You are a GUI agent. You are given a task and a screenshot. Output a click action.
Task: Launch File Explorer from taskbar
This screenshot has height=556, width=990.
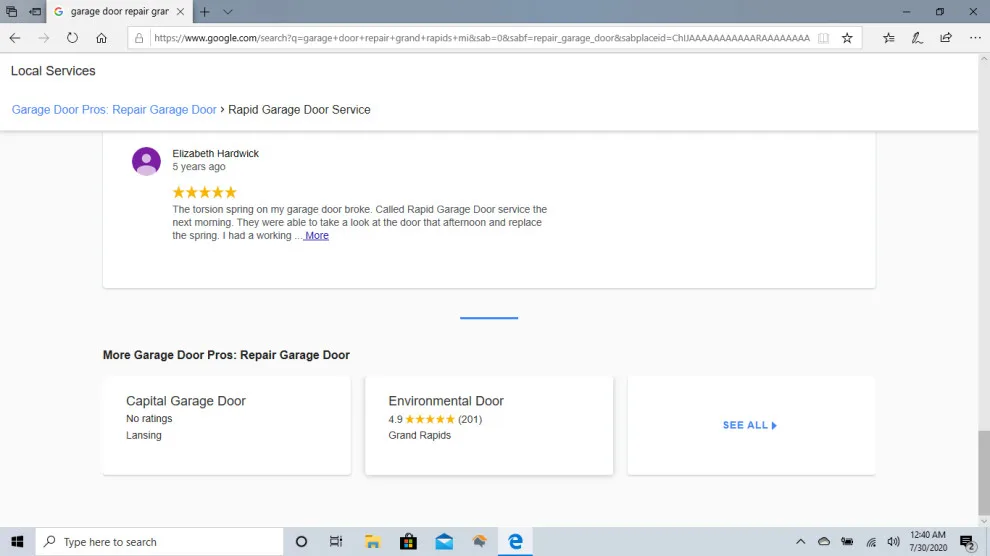coord(373,541)
